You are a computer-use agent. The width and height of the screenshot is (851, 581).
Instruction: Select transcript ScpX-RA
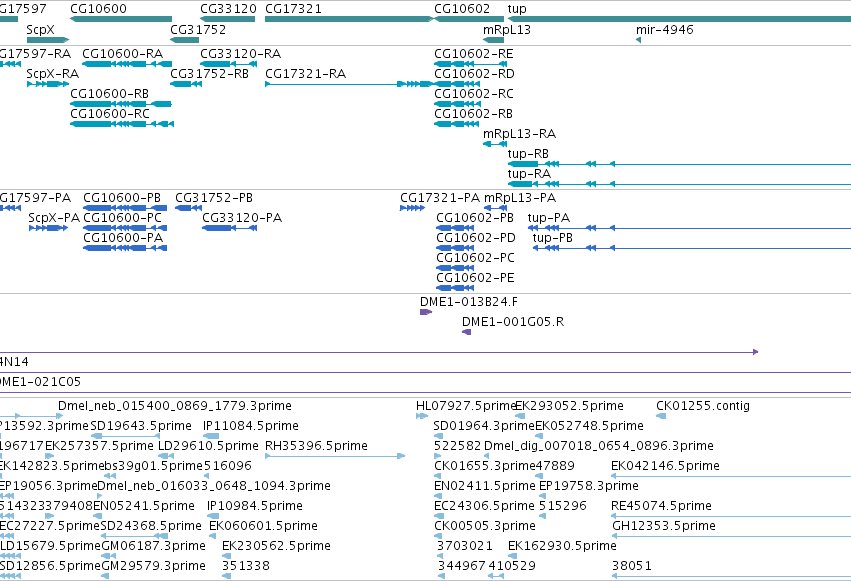pyautogui.click(x=53, y=74)
